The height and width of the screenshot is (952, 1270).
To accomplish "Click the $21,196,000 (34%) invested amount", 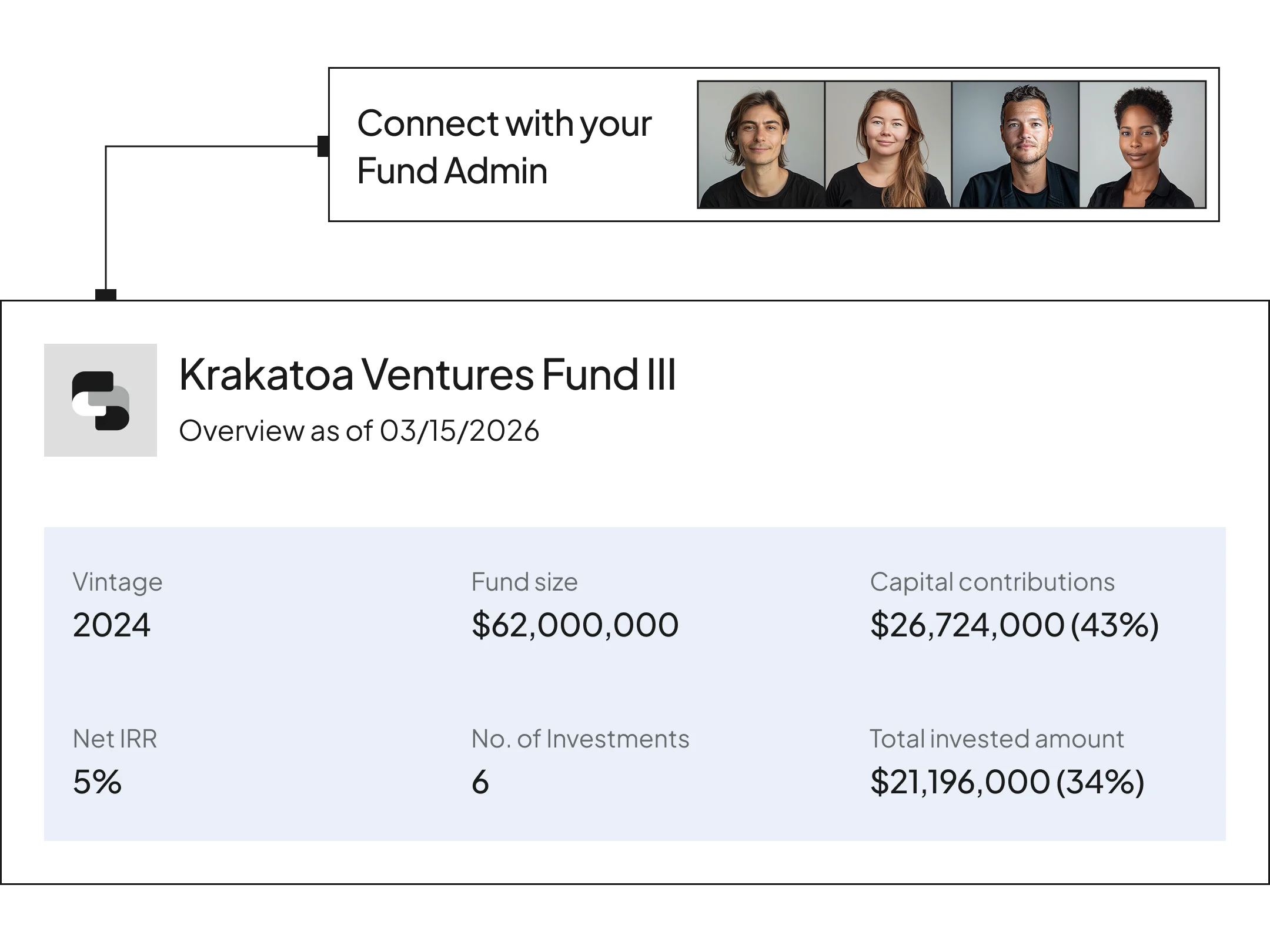I will 1007,782.
